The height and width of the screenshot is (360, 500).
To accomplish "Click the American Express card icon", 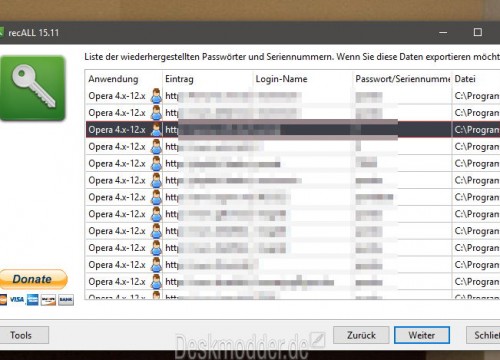I will tap(33, 300).
